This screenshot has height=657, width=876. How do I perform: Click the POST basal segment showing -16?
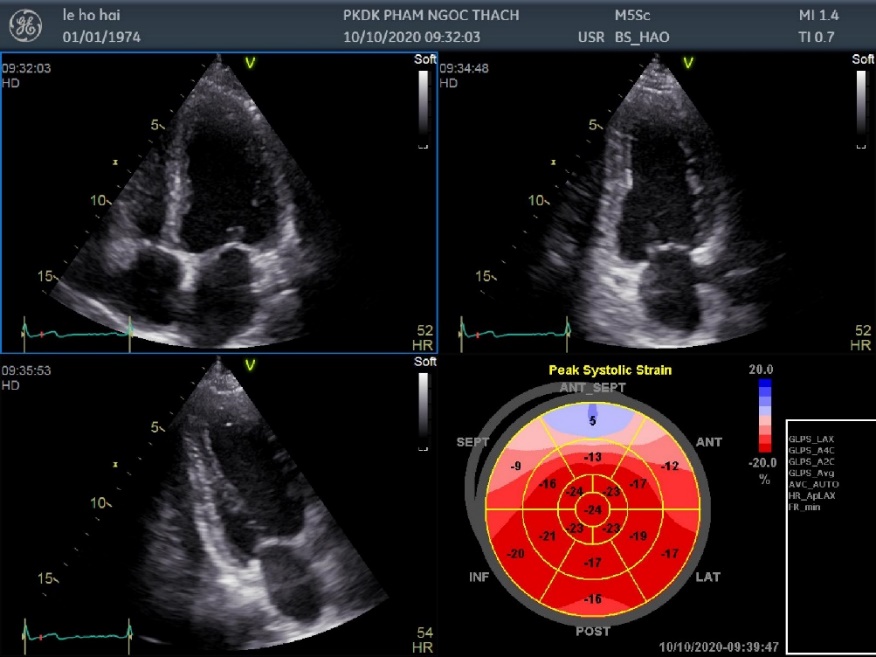[x=593, y=598]
